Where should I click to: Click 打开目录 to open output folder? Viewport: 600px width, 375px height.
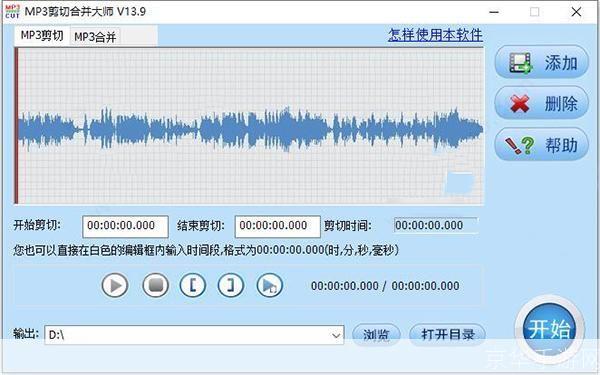coord(447,335)
